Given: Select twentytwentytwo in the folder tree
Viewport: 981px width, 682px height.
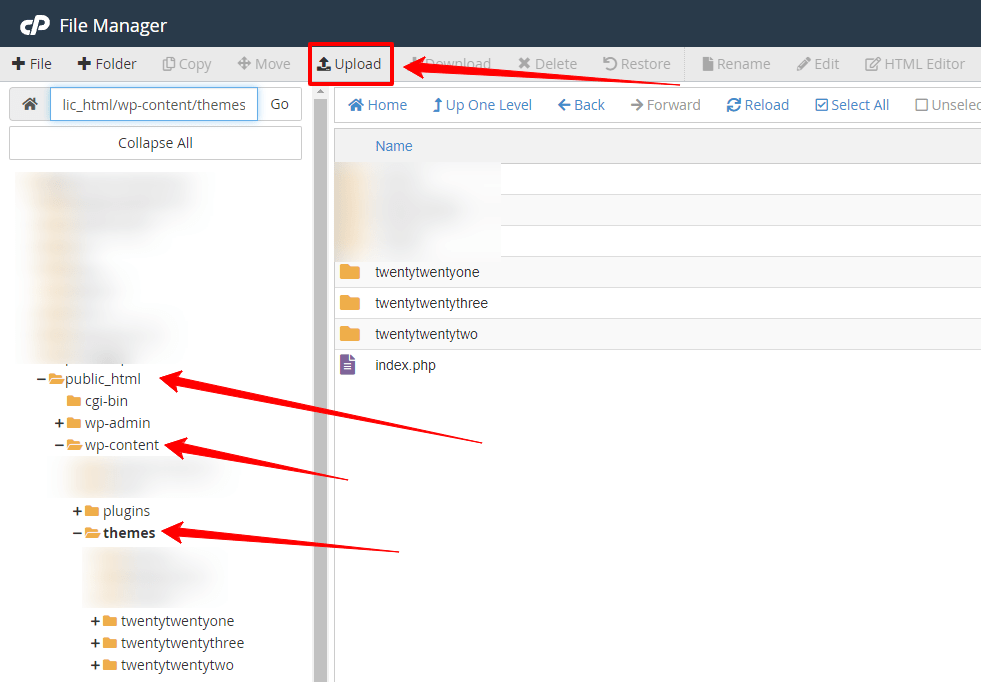Looking at the screenshot, I should pyautogui.click(x=177, y=664).
